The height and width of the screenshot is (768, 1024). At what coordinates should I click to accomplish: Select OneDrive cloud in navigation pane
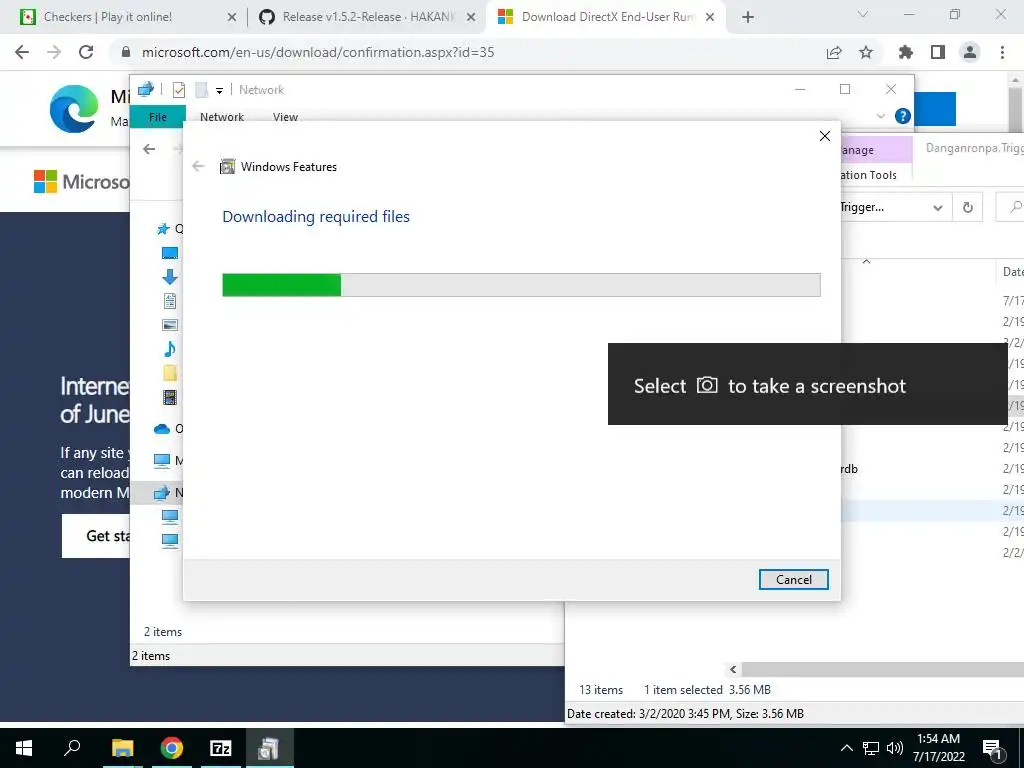tap(162, 429)
